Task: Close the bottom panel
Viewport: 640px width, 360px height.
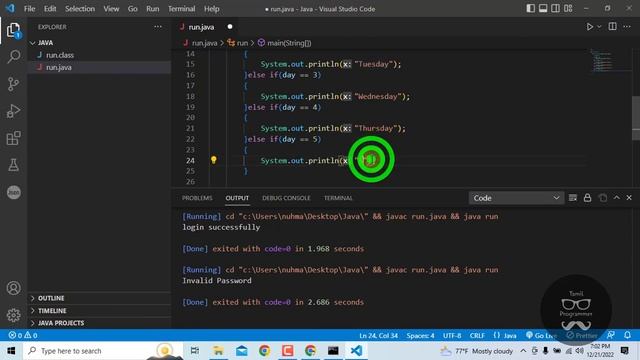Action: pos(629,198)
